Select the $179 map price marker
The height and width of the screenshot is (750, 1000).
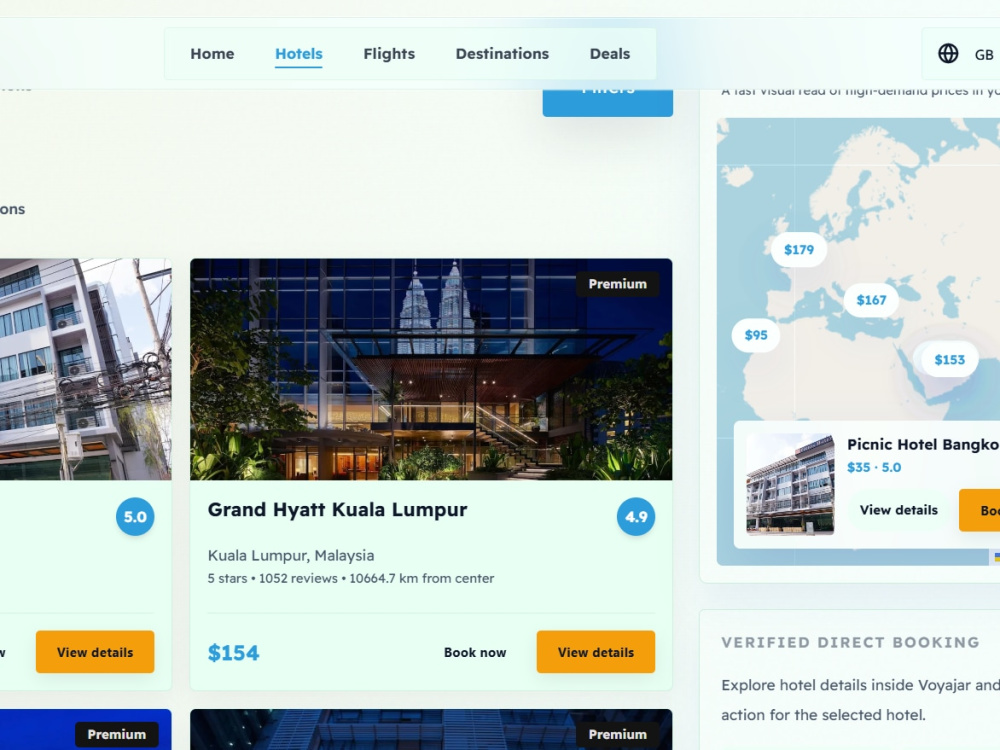(798, 249)
